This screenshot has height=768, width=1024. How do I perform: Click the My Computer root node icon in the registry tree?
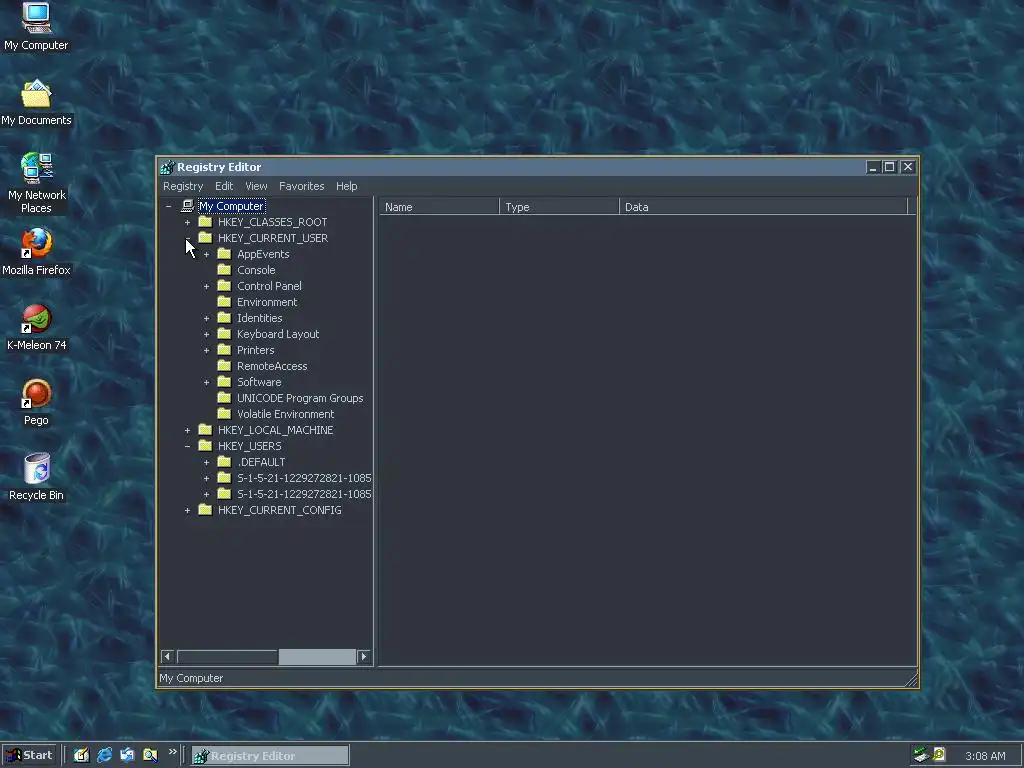coord(187,206)
